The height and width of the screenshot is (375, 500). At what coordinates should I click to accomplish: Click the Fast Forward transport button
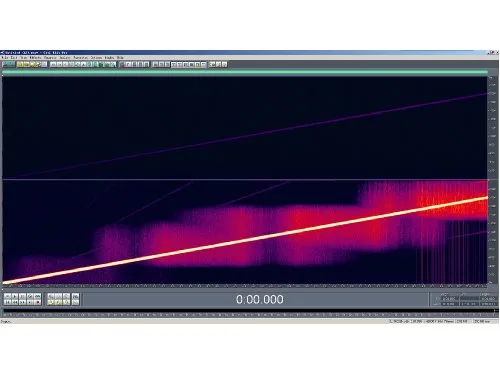coord(22,302)
